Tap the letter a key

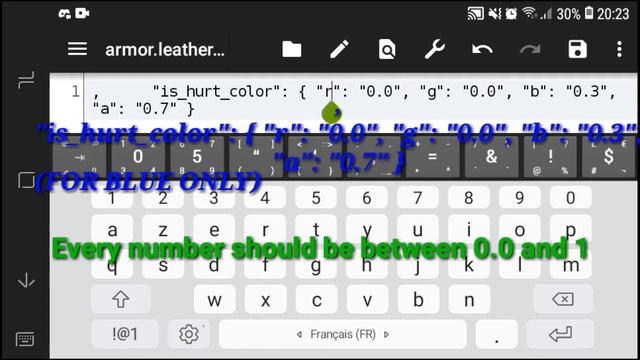[112, 229]
